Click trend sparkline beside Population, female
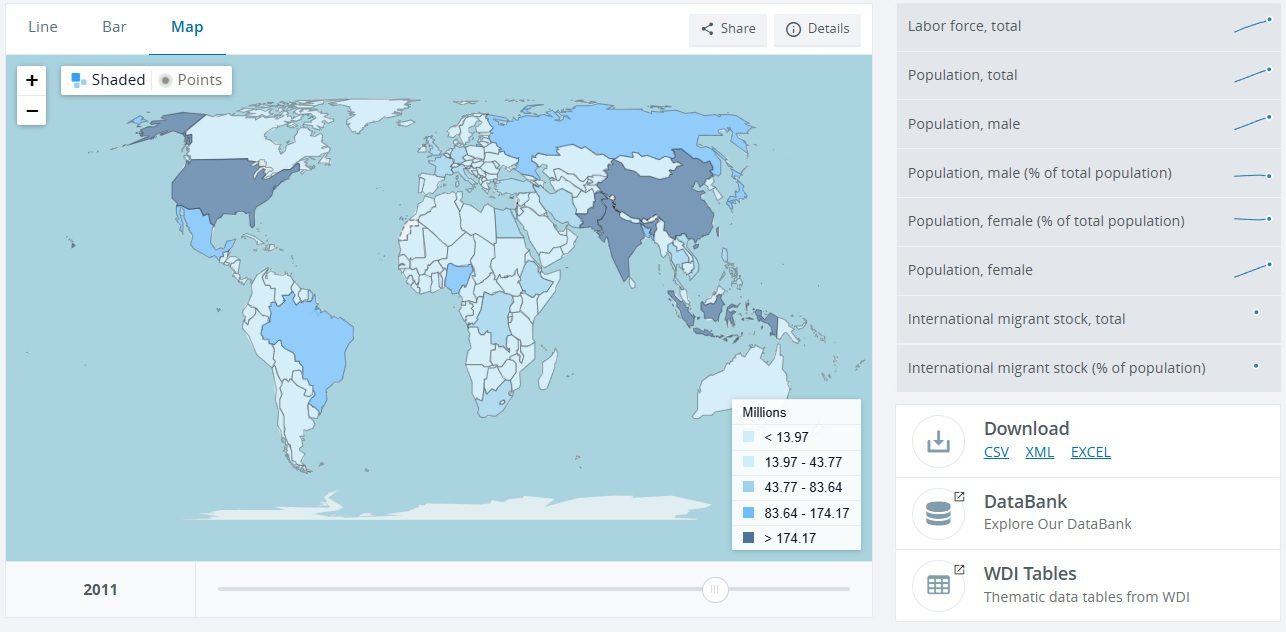This screenshot has height=632, width=1286. coord(1253,270)
